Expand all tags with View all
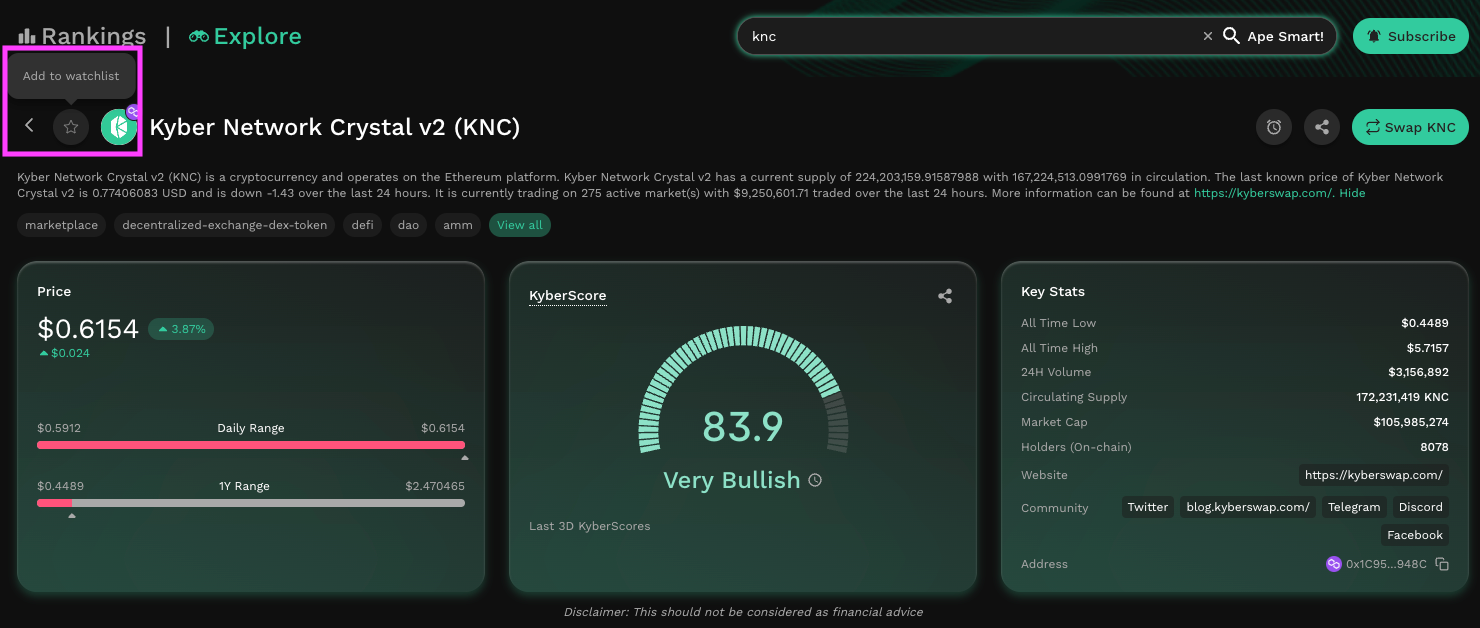 pos(520,225)
